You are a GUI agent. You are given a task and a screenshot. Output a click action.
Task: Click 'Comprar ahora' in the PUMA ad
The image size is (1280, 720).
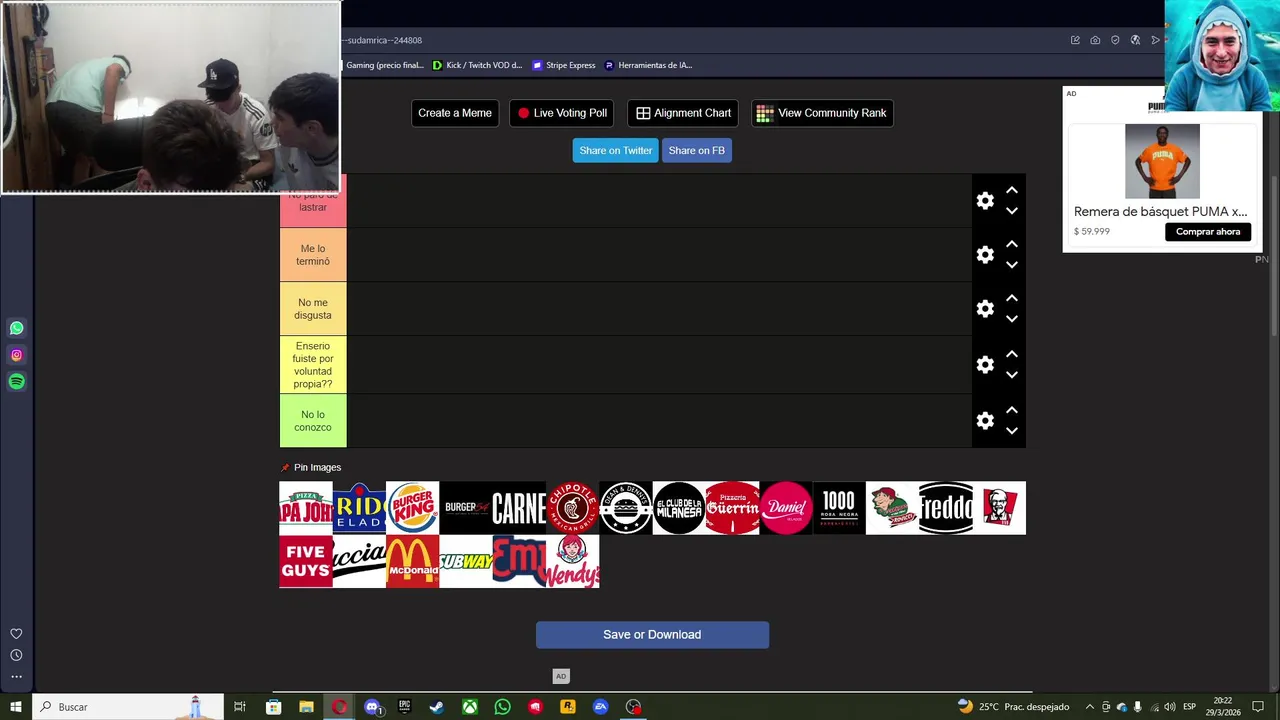pyautogui.click(x=1207, y=231)
